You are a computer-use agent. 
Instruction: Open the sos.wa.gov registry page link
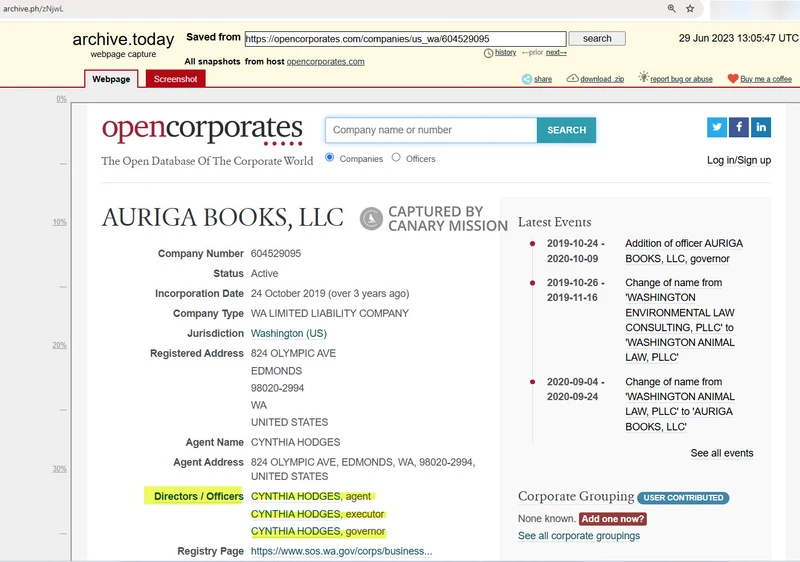(341, 551)
